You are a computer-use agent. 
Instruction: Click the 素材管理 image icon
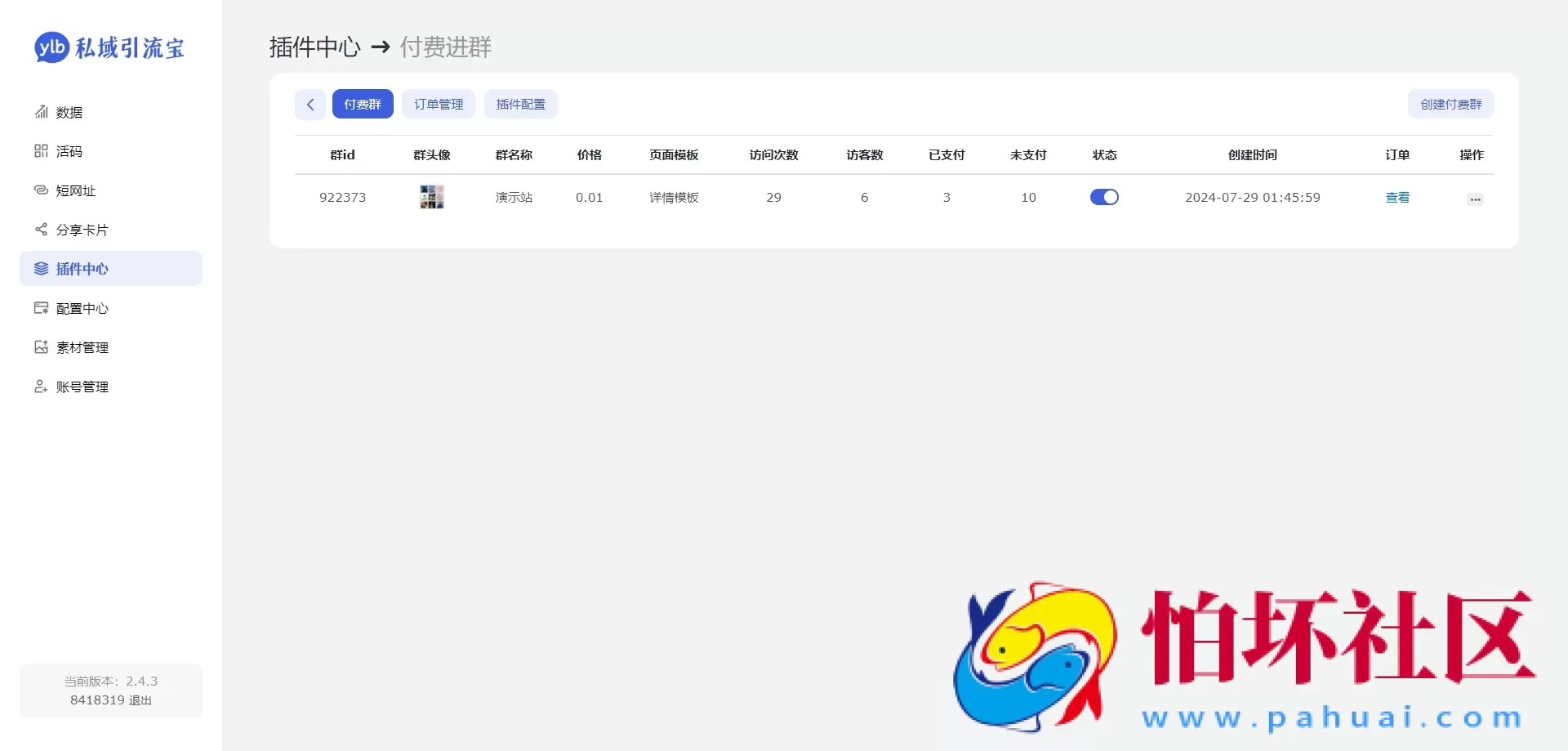tap(42, 346)
